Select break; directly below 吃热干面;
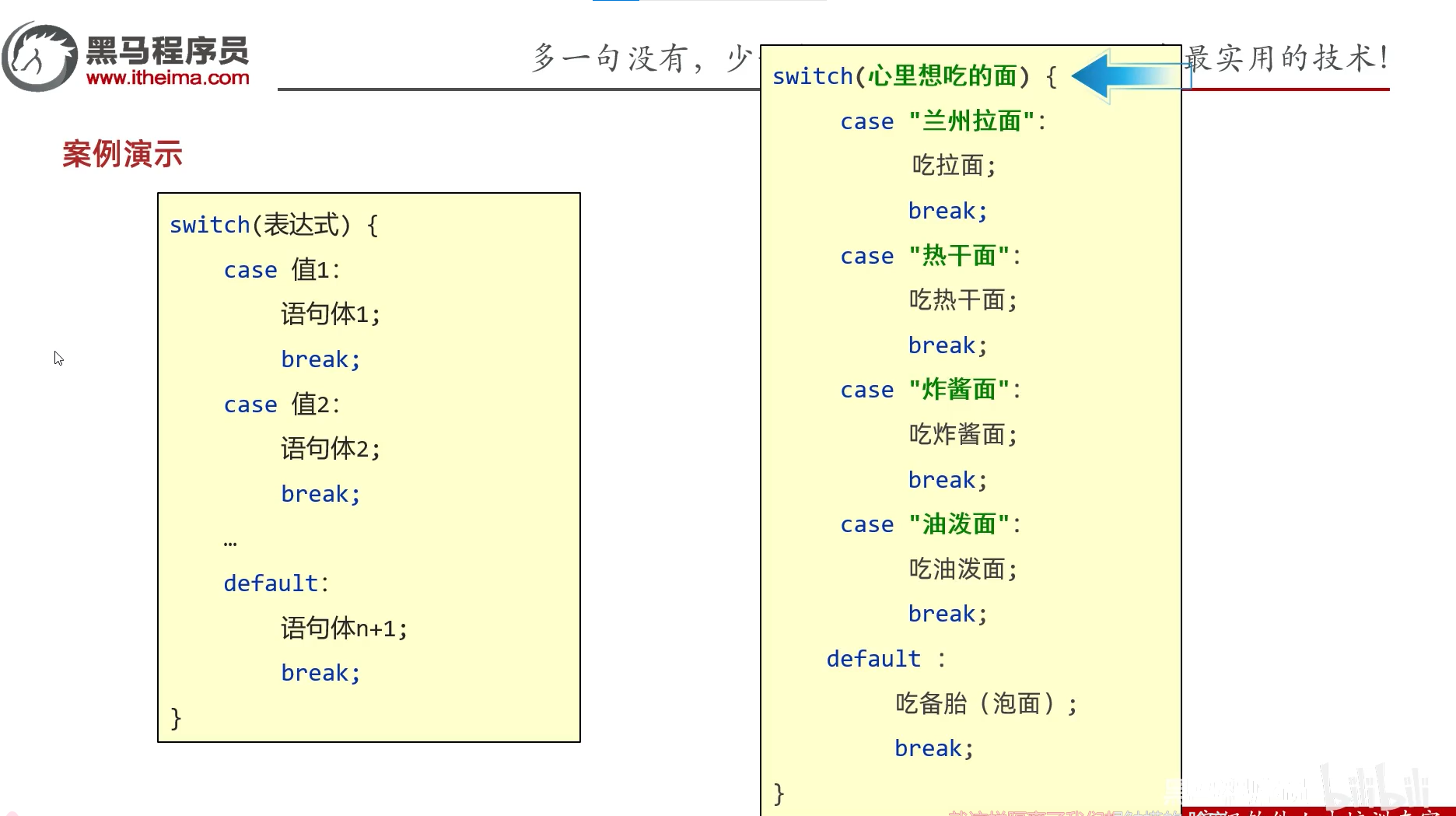 [x=948, y=345]
